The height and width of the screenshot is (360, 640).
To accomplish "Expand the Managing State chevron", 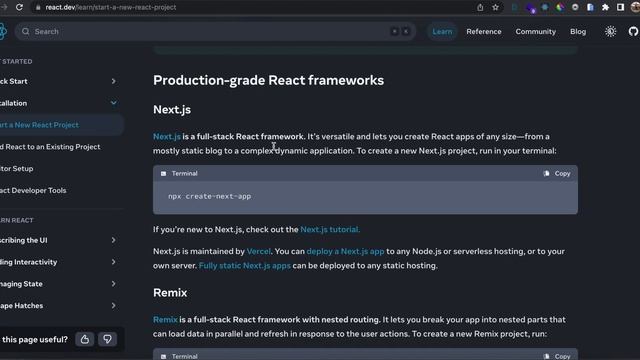I will 113,284.
